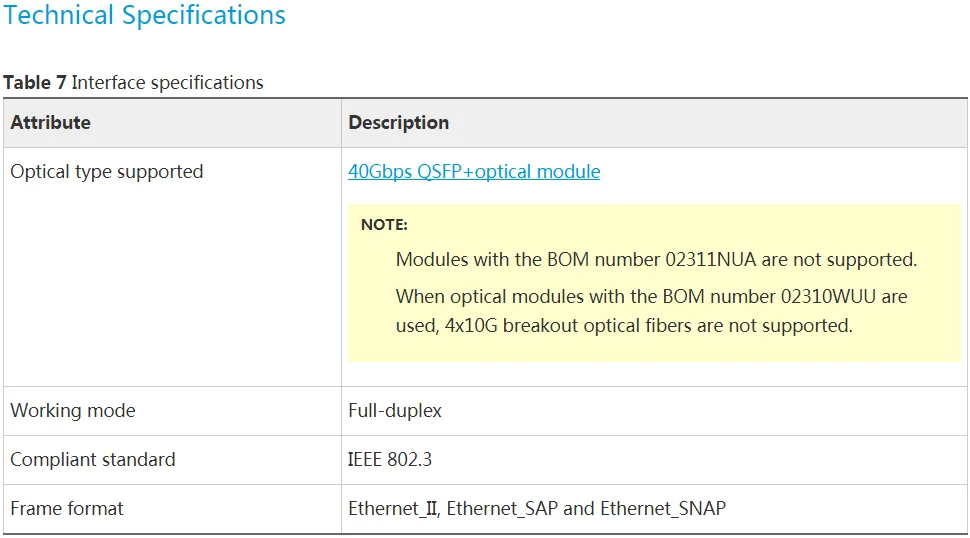Click the IEEE 802.3 value
This screenshot has height=538, width=970.
(x=390, y=459)
